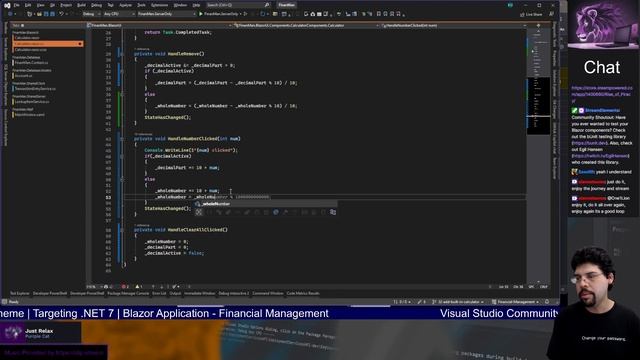This screenshot has width=640, height=360.
Task: Click the Undo icon in the toolbar
Action: click(x=61, y=14)
